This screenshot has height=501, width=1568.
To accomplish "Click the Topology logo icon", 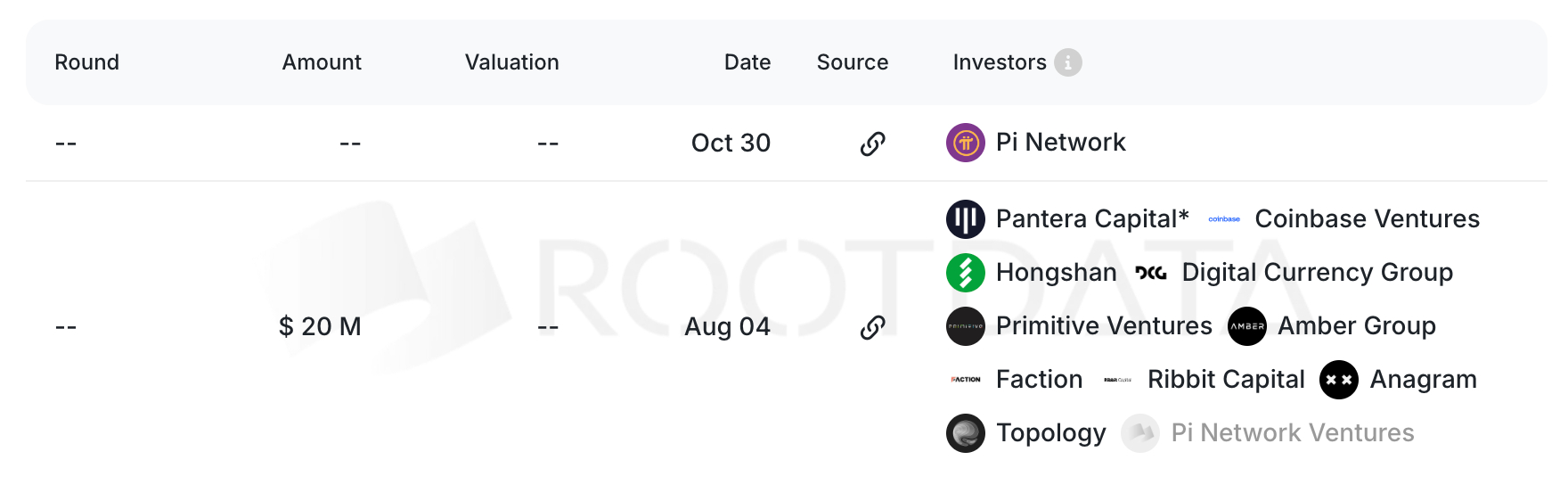I will point(965,433).
